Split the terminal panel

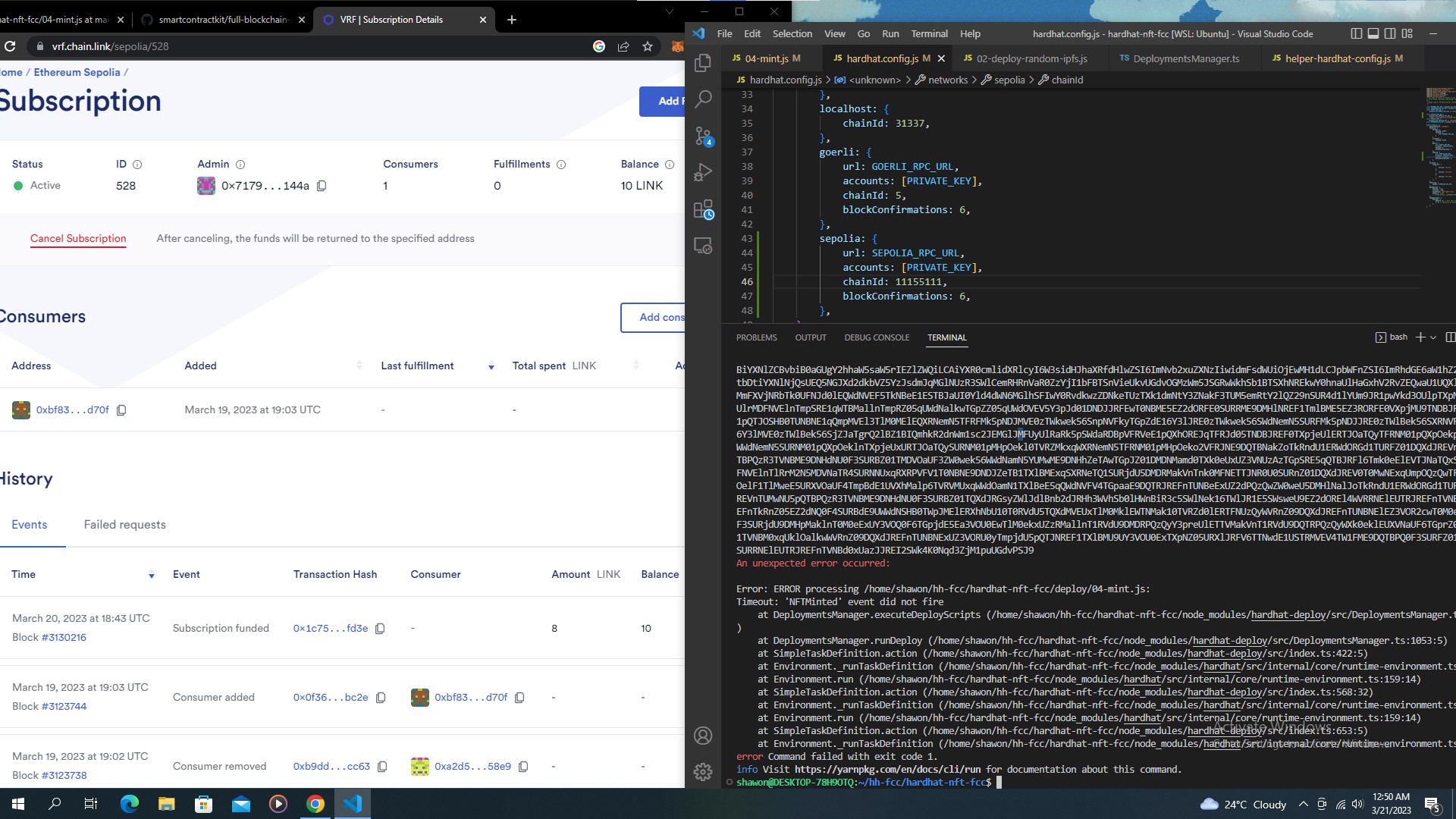click(1450, 337)
